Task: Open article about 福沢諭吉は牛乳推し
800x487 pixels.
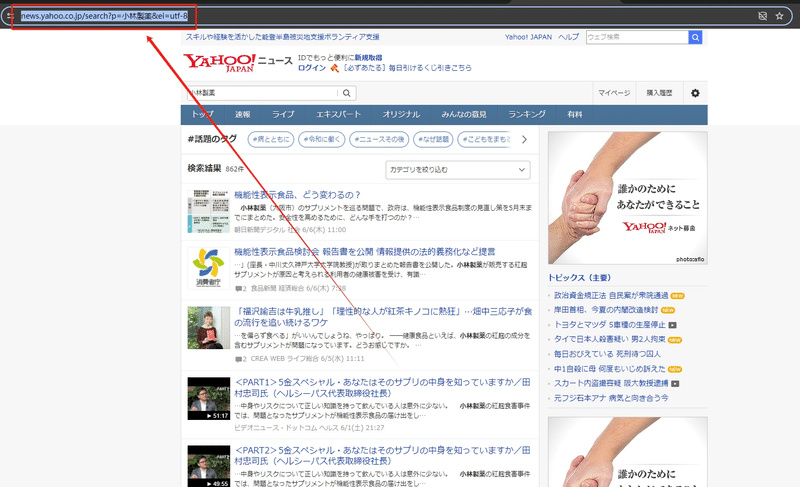Action: [383, 317]
